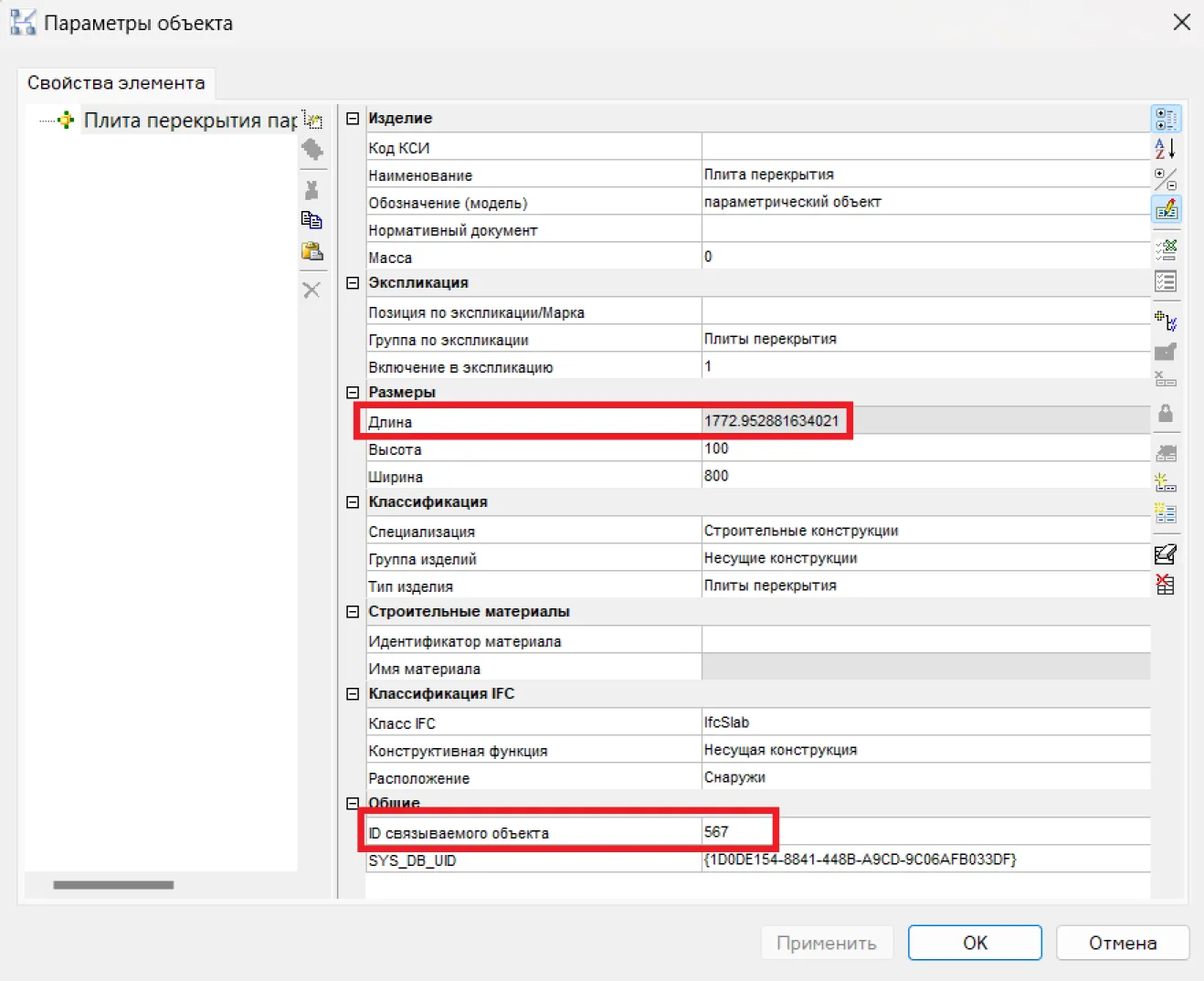Click the plus/minus expand-collapse groups icon

pyautogui.click(x=1166, y=179)
